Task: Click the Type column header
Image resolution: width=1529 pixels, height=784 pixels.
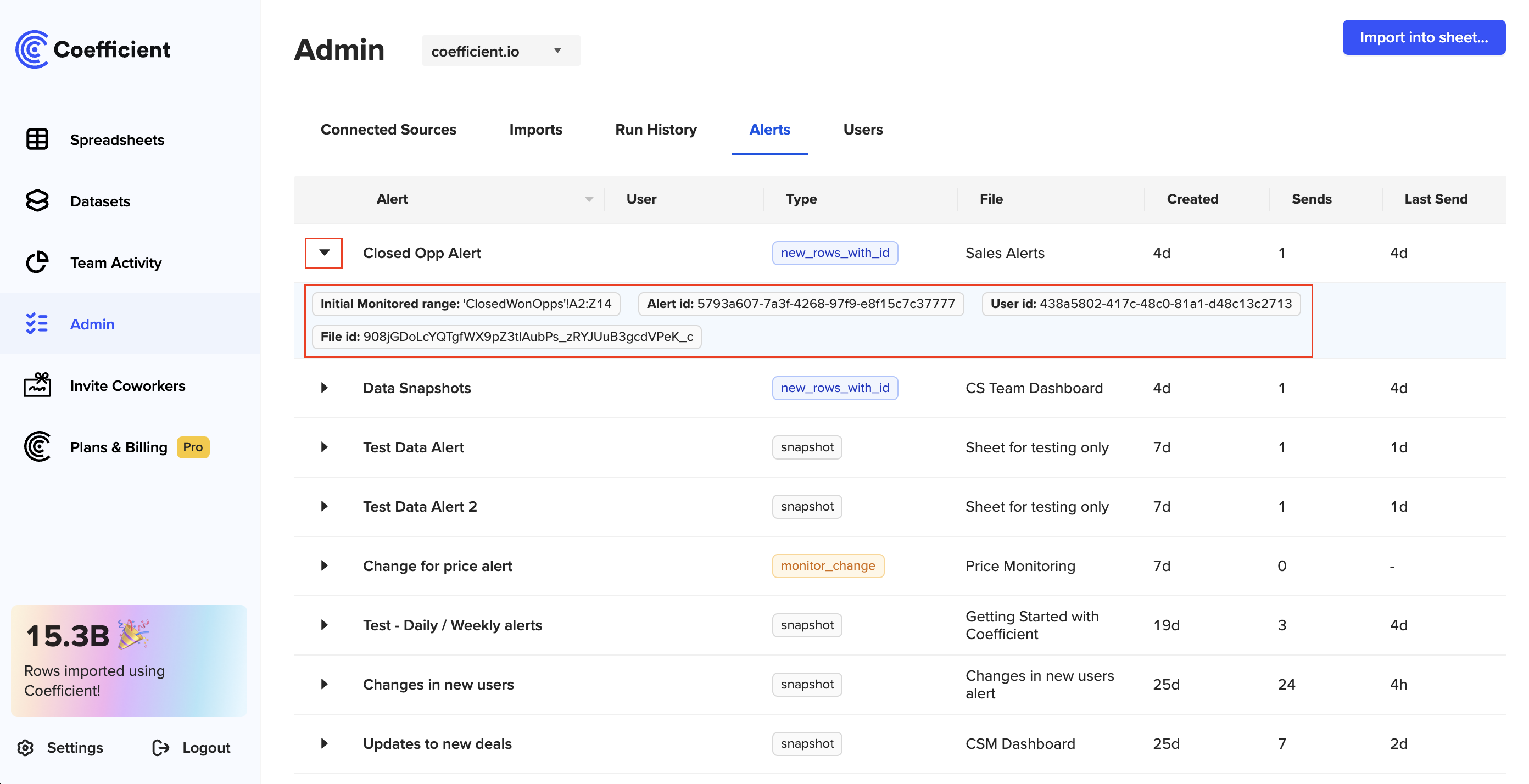Action: [801, 199]
